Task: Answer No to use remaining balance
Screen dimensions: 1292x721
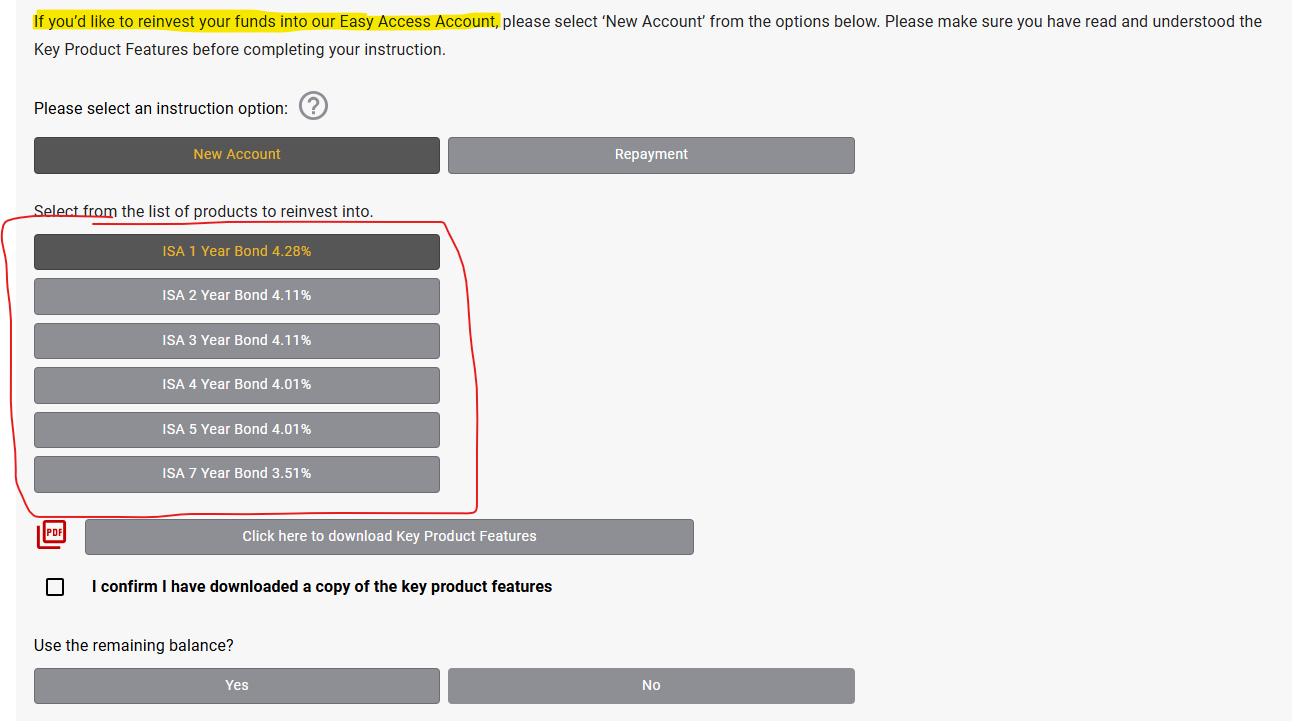Action: pos(651,686)
